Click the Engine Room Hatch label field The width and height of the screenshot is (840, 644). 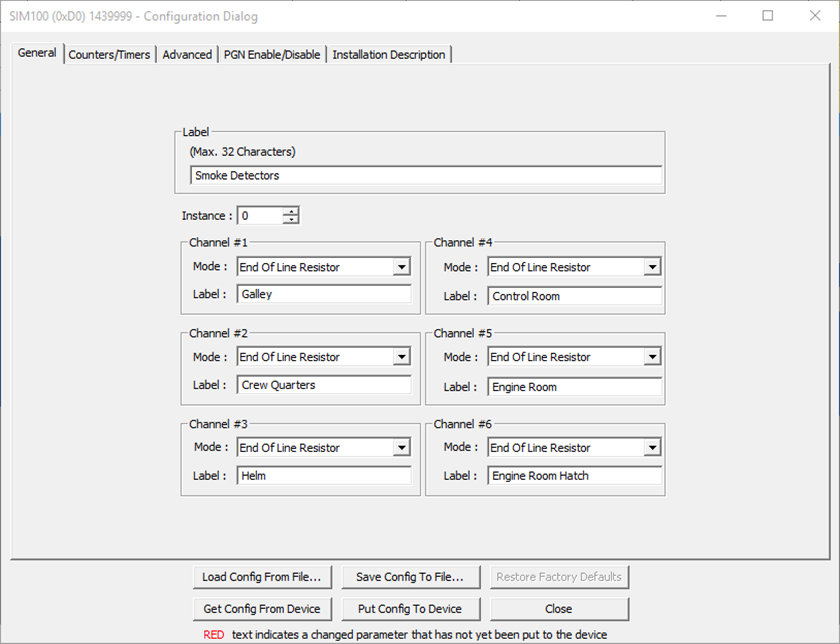point(575,476)
